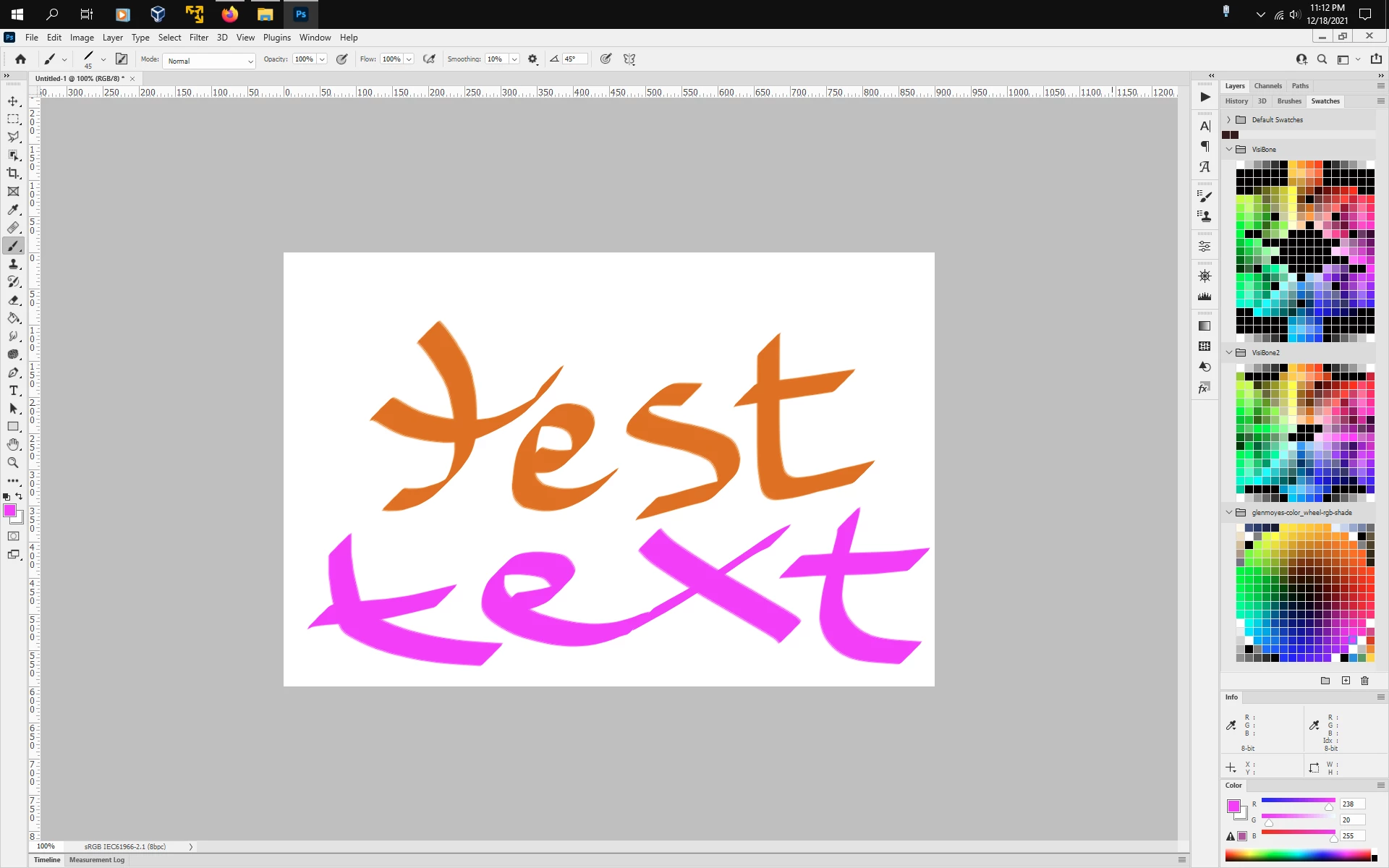Open the Filter menu
The width and height of the screenshot is (1389, 868).
[x=199, y=38]
